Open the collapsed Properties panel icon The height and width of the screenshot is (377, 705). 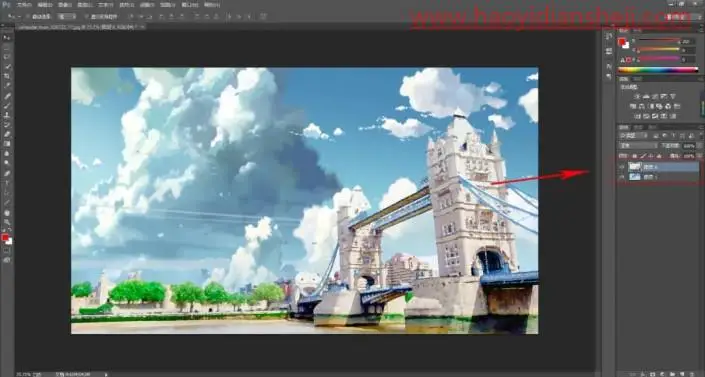point(609,51)
